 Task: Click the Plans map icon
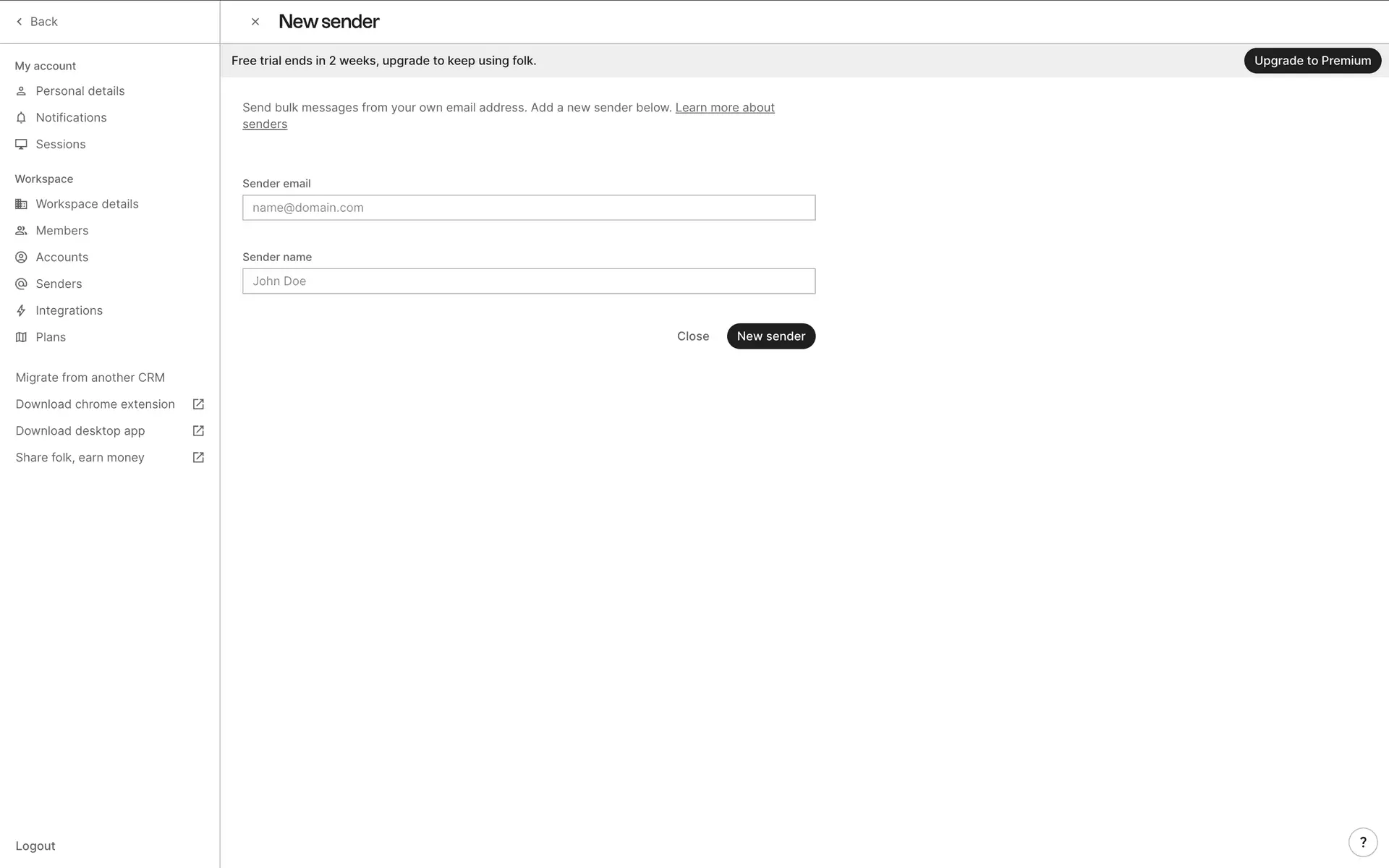tap(21, 337)
